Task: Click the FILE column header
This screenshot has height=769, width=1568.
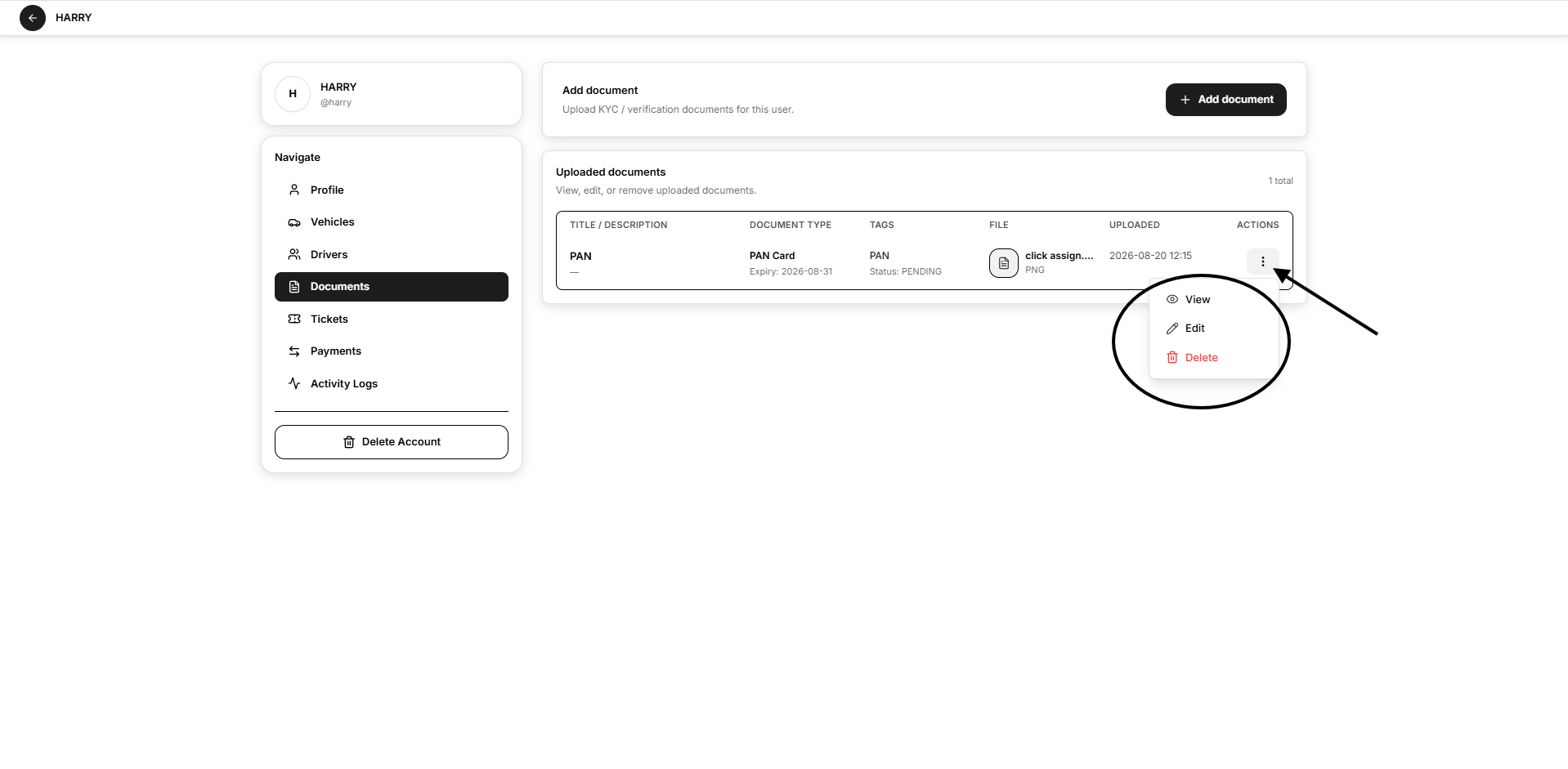Action: pos(999,226)
